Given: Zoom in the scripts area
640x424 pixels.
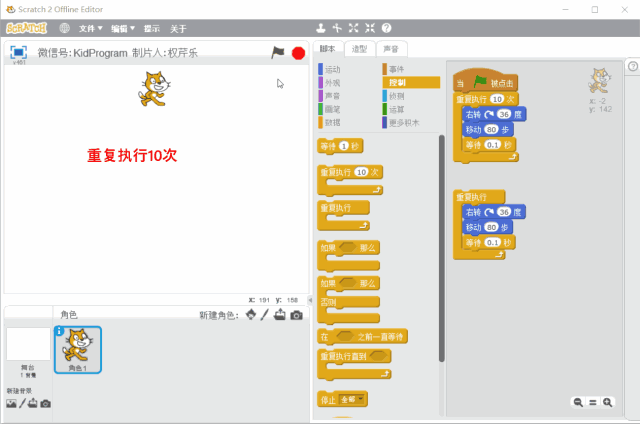Looking at the screenshot, I should point(607,402).
